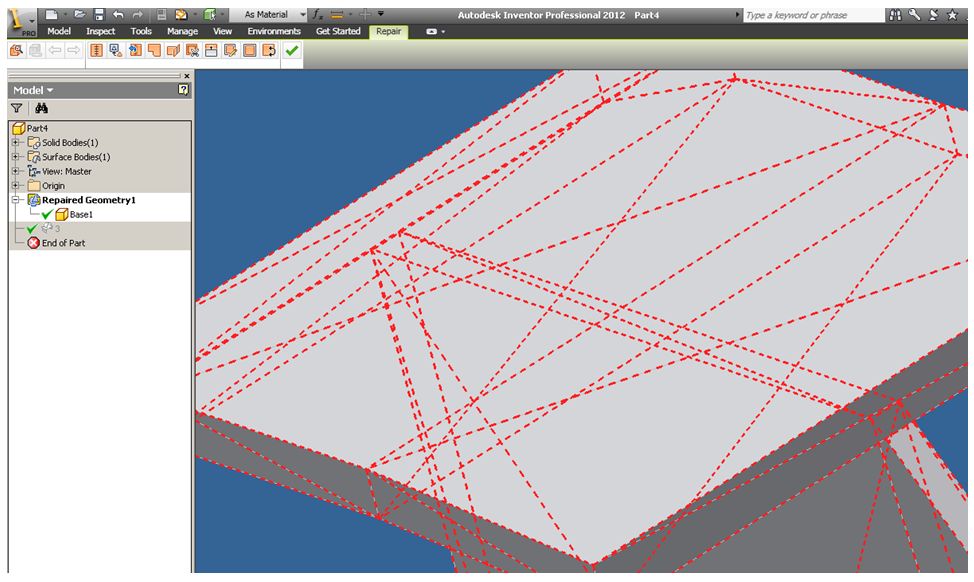
Task: Click the keyword or phrase search field
Action: (813, 15)
